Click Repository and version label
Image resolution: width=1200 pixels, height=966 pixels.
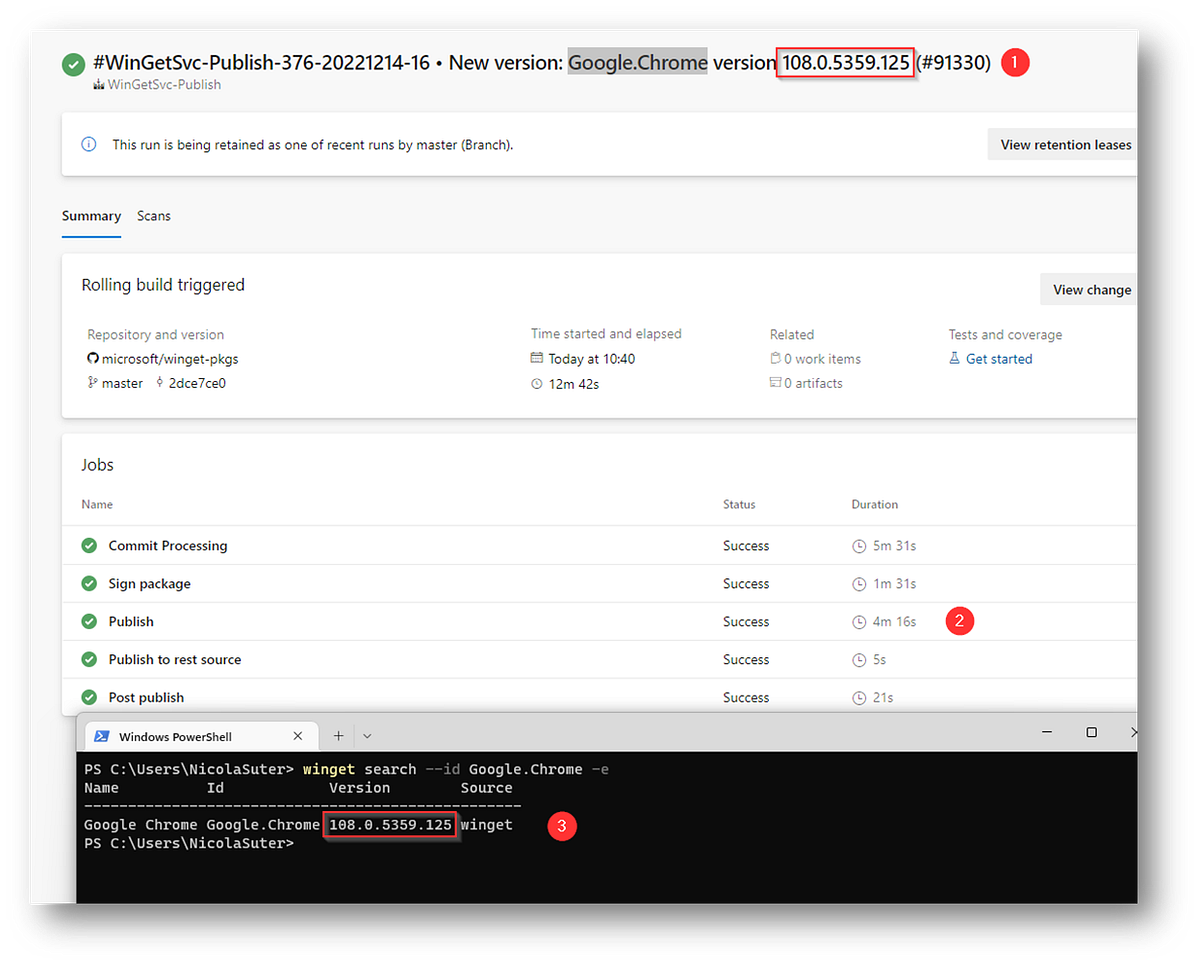(x=155, y=335)
